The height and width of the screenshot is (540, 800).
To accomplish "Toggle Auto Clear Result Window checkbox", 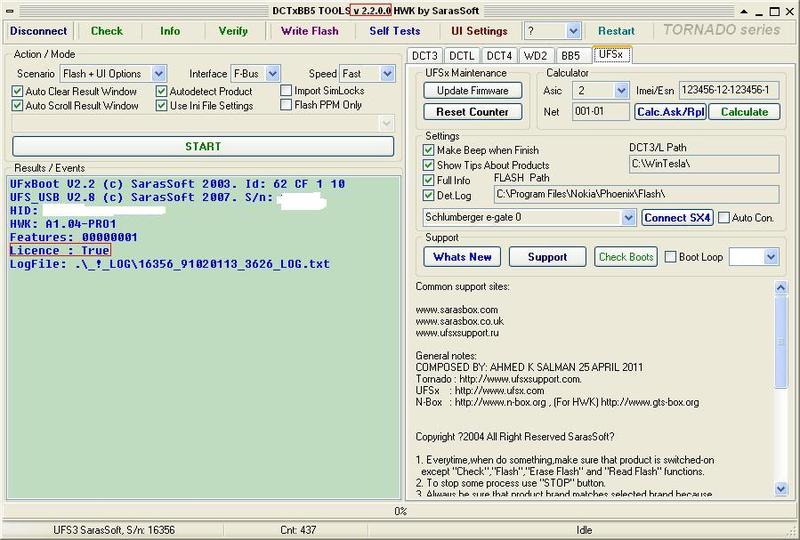I will tap(17, 91).
